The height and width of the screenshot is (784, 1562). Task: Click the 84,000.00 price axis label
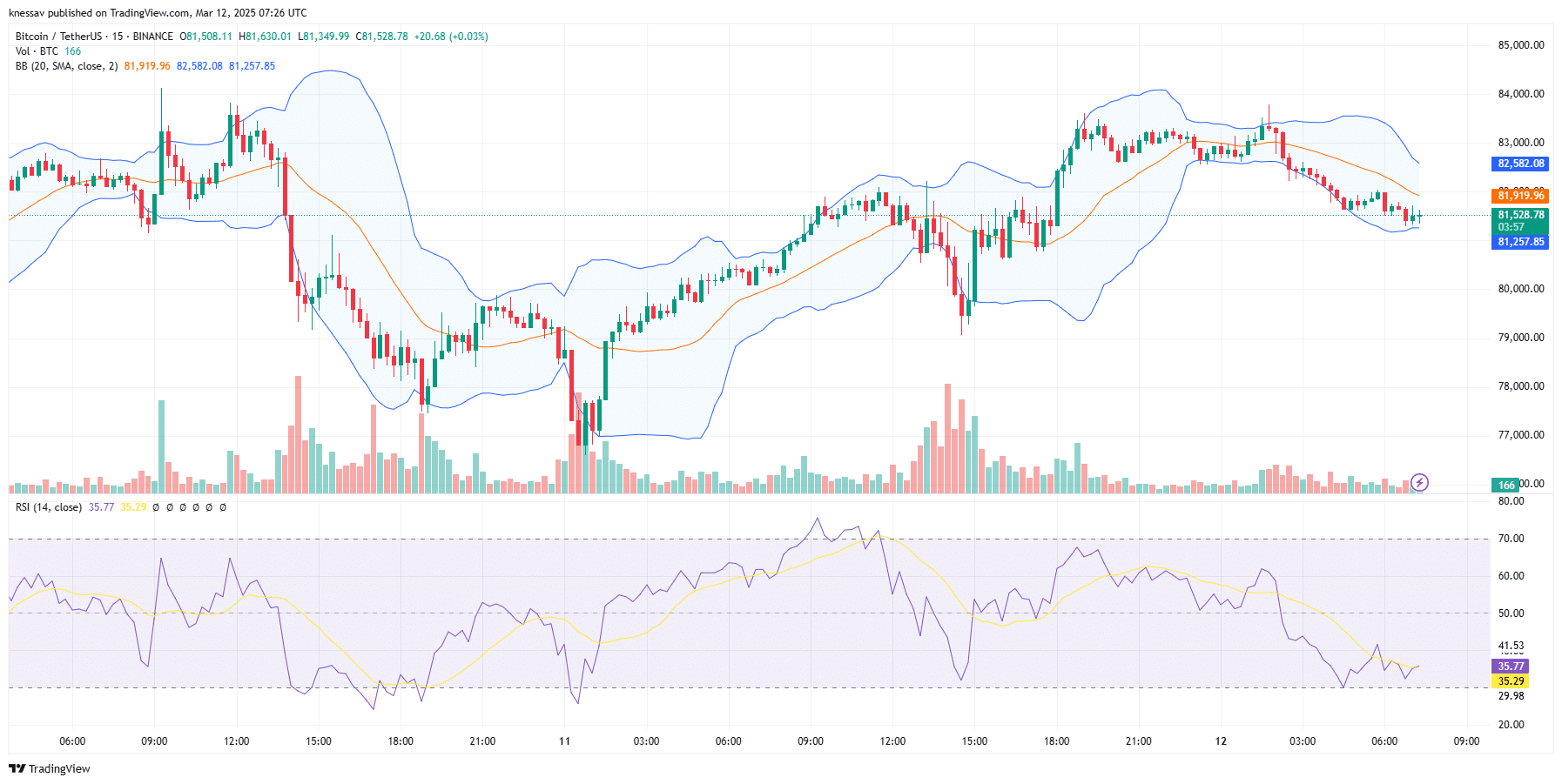[1521, 94]
